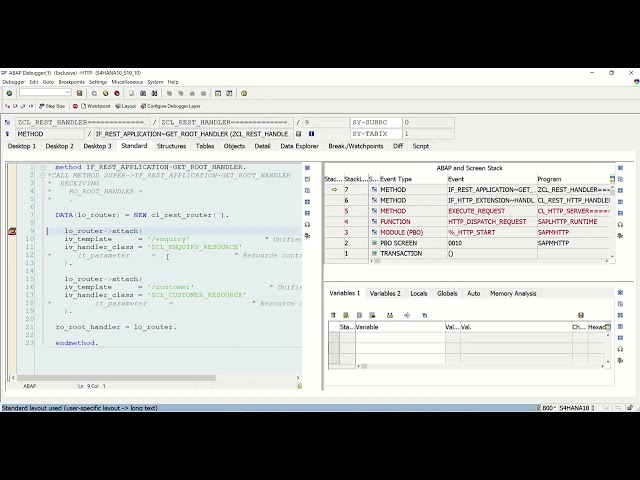This screenshot has height=480, width=640.
Task: Open the Goto menu
Action: (x=48, y=82)
